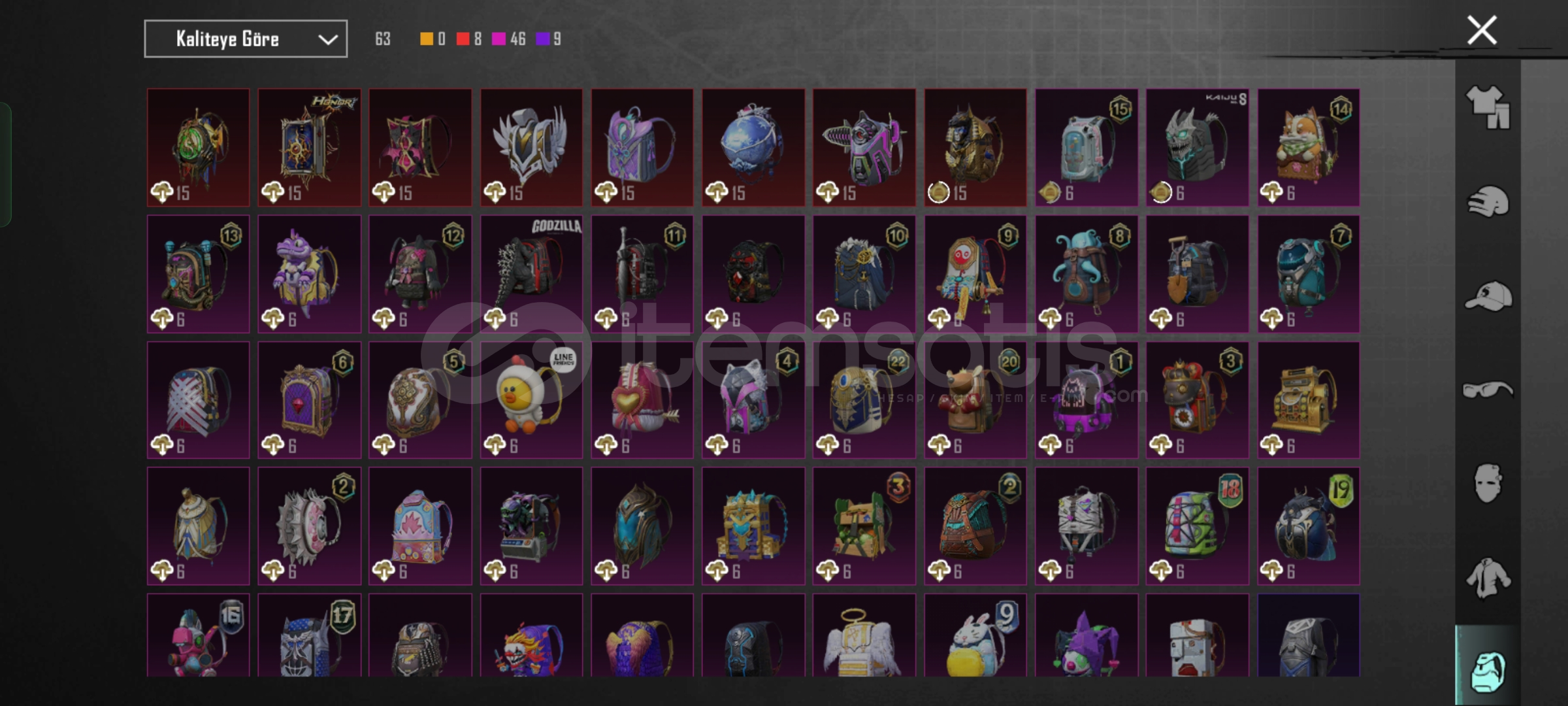Close the inventory with the X icon
Screen dimensions: 1568x706
click(x=1482, y=30)
